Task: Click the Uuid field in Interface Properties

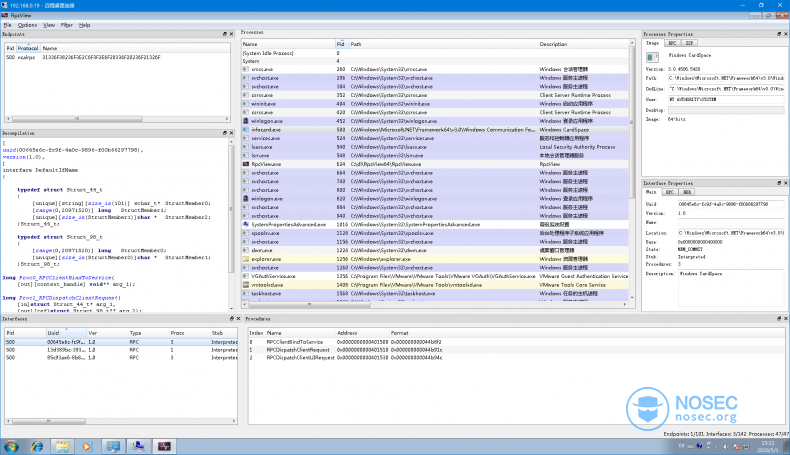Action: pyautogui.click(x=731, y=204)
